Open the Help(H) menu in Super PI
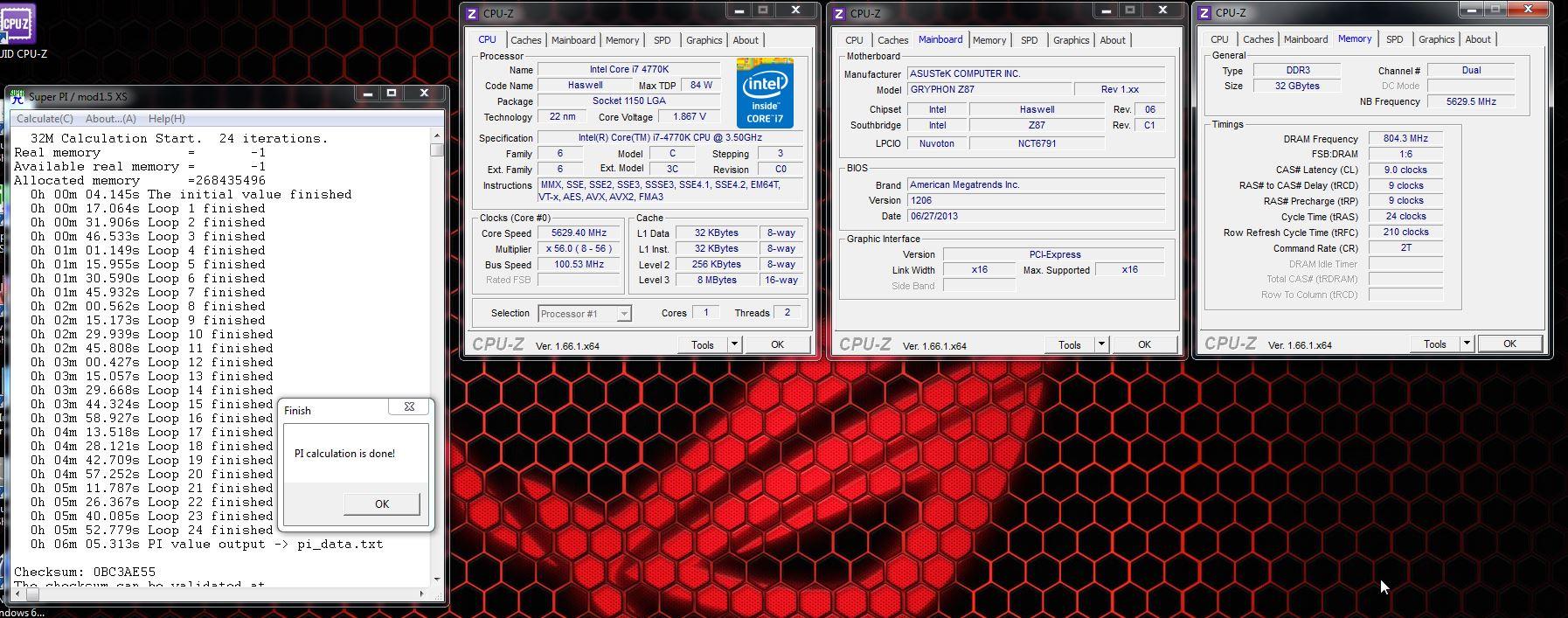The width and height of the screenshot is (1568, 618). pos(166,119)
